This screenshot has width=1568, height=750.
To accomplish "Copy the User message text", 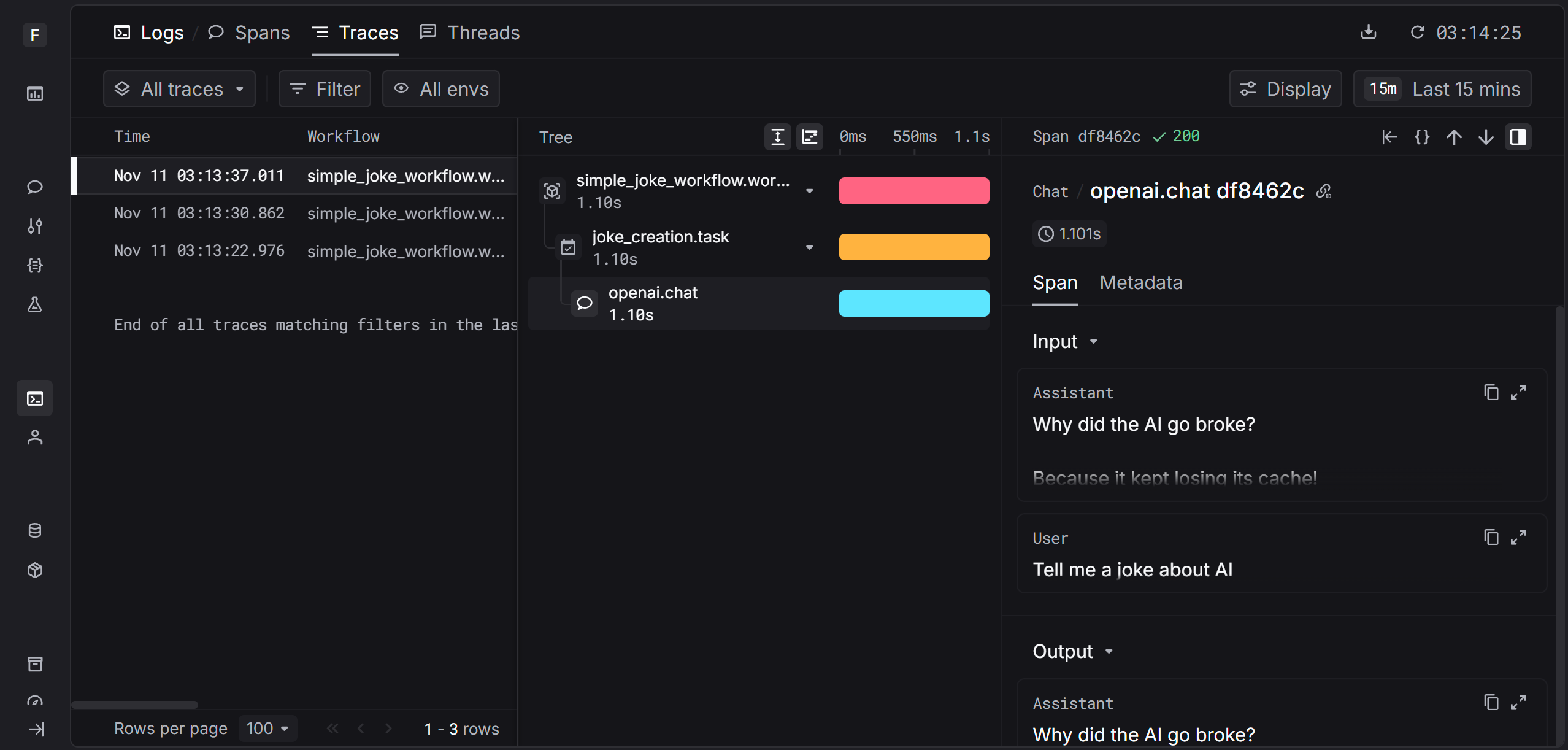I will click(1491, 538).
